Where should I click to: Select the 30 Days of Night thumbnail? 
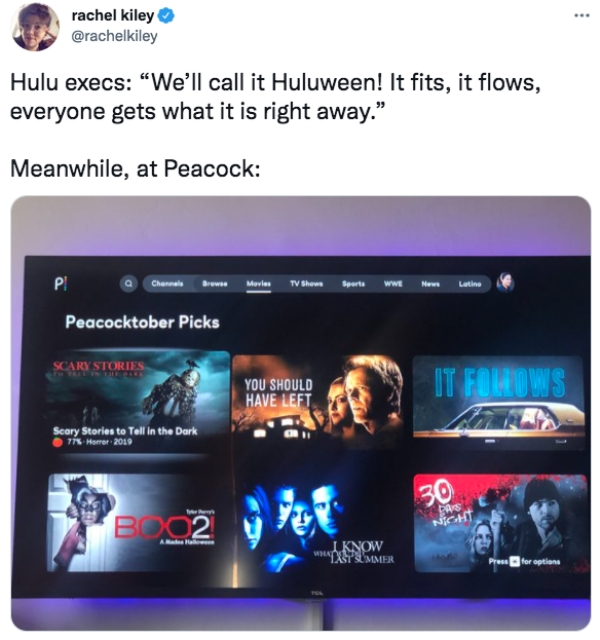(x=500, y=523)
